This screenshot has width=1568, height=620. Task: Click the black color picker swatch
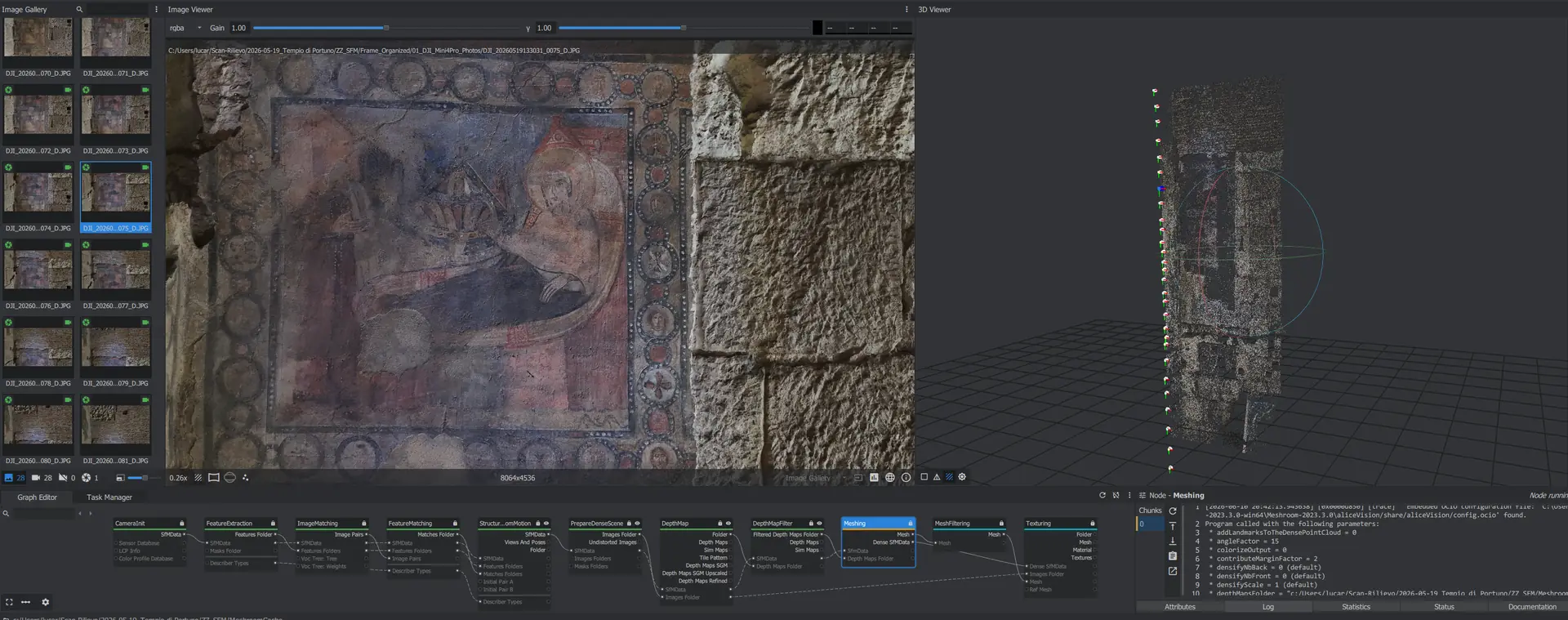tap(817, 28)
